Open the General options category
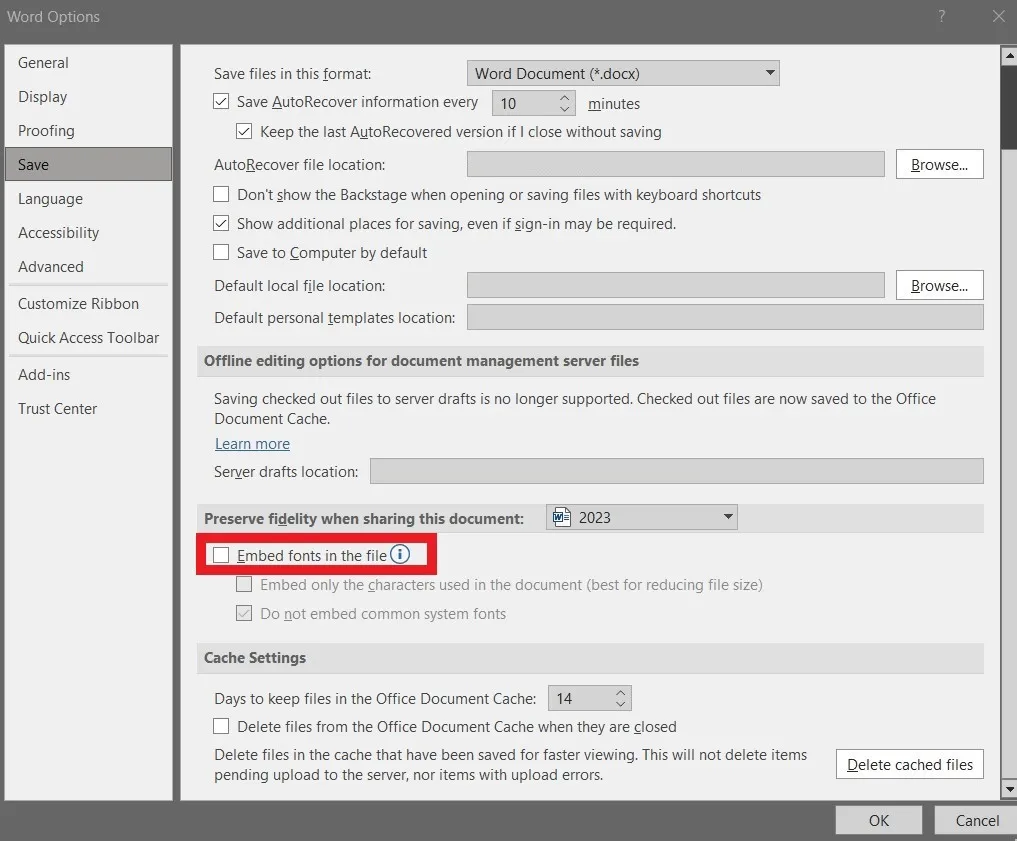 tap(88, 63)
